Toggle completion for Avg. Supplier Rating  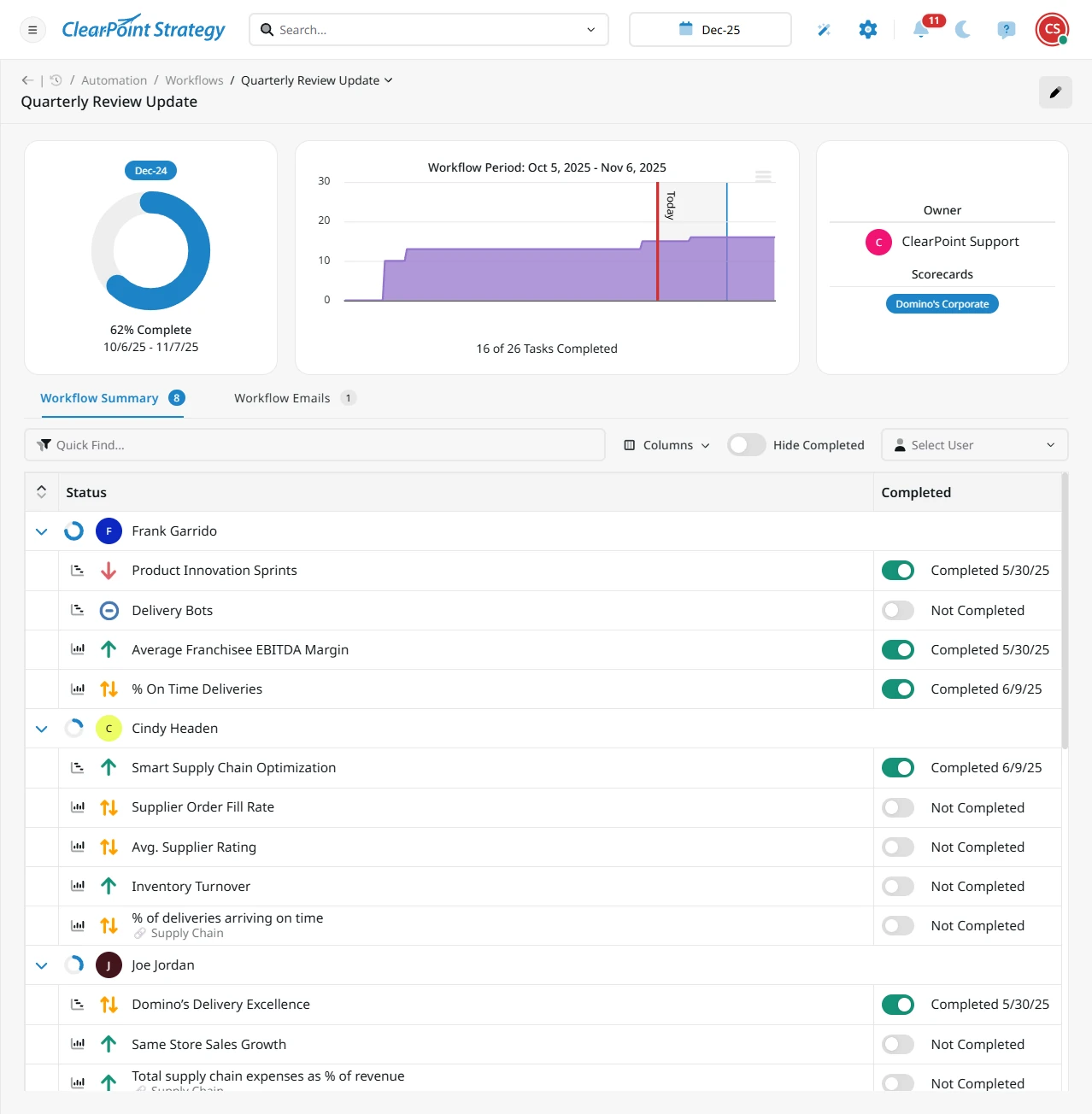coord(898,847)
